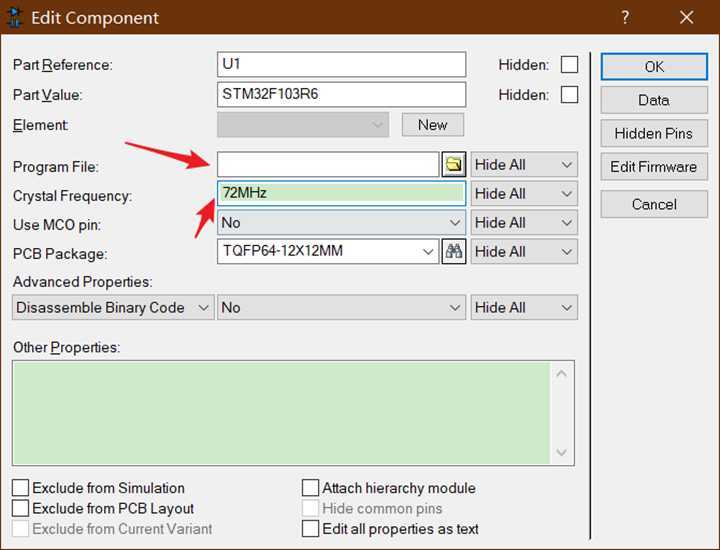720x550 pixels.
Task: Toggle Hidden checkbox for Part Value
Action: [x=569, y=95]
